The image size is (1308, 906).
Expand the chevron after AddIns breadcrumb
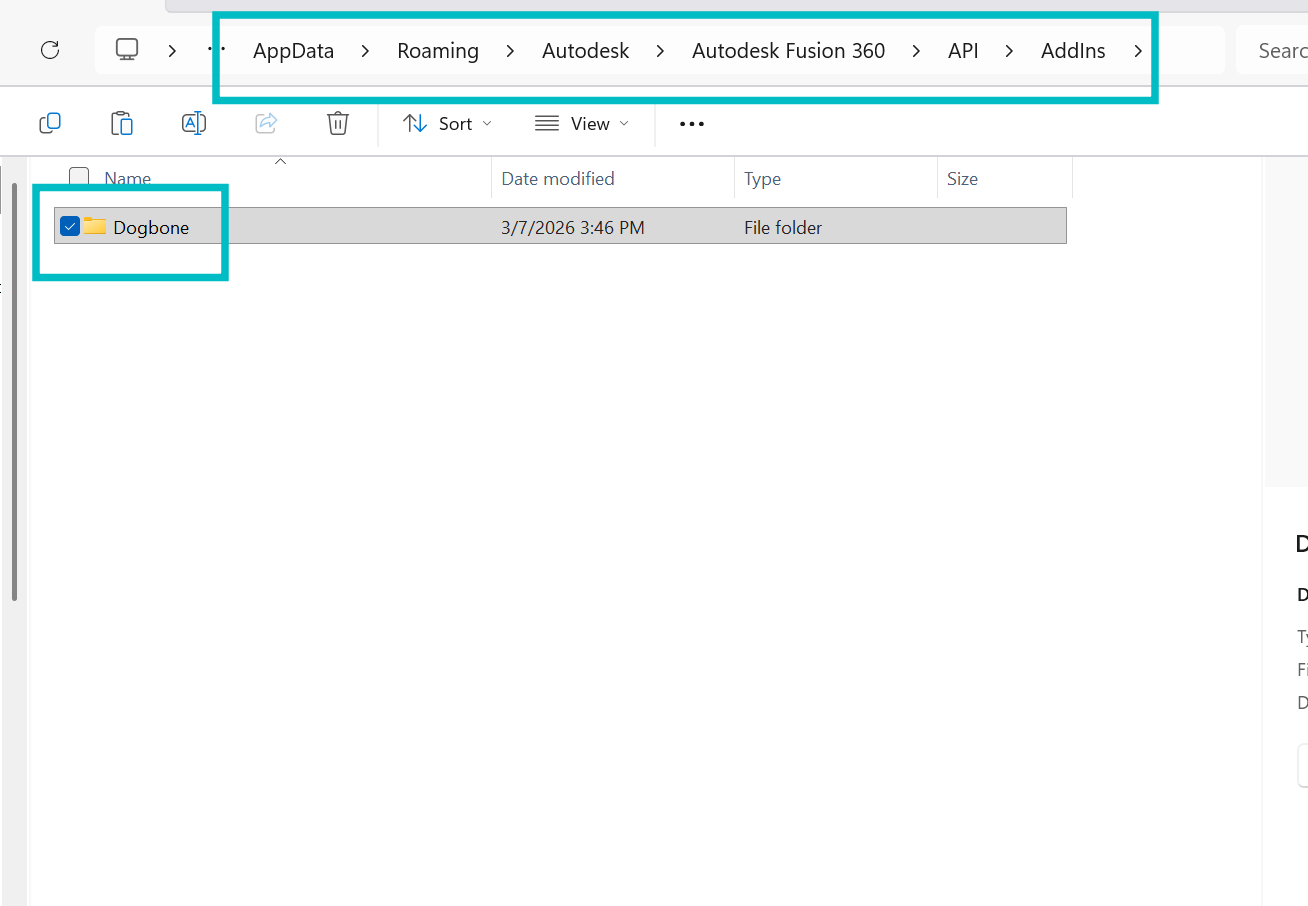(x=1139, y=50)
